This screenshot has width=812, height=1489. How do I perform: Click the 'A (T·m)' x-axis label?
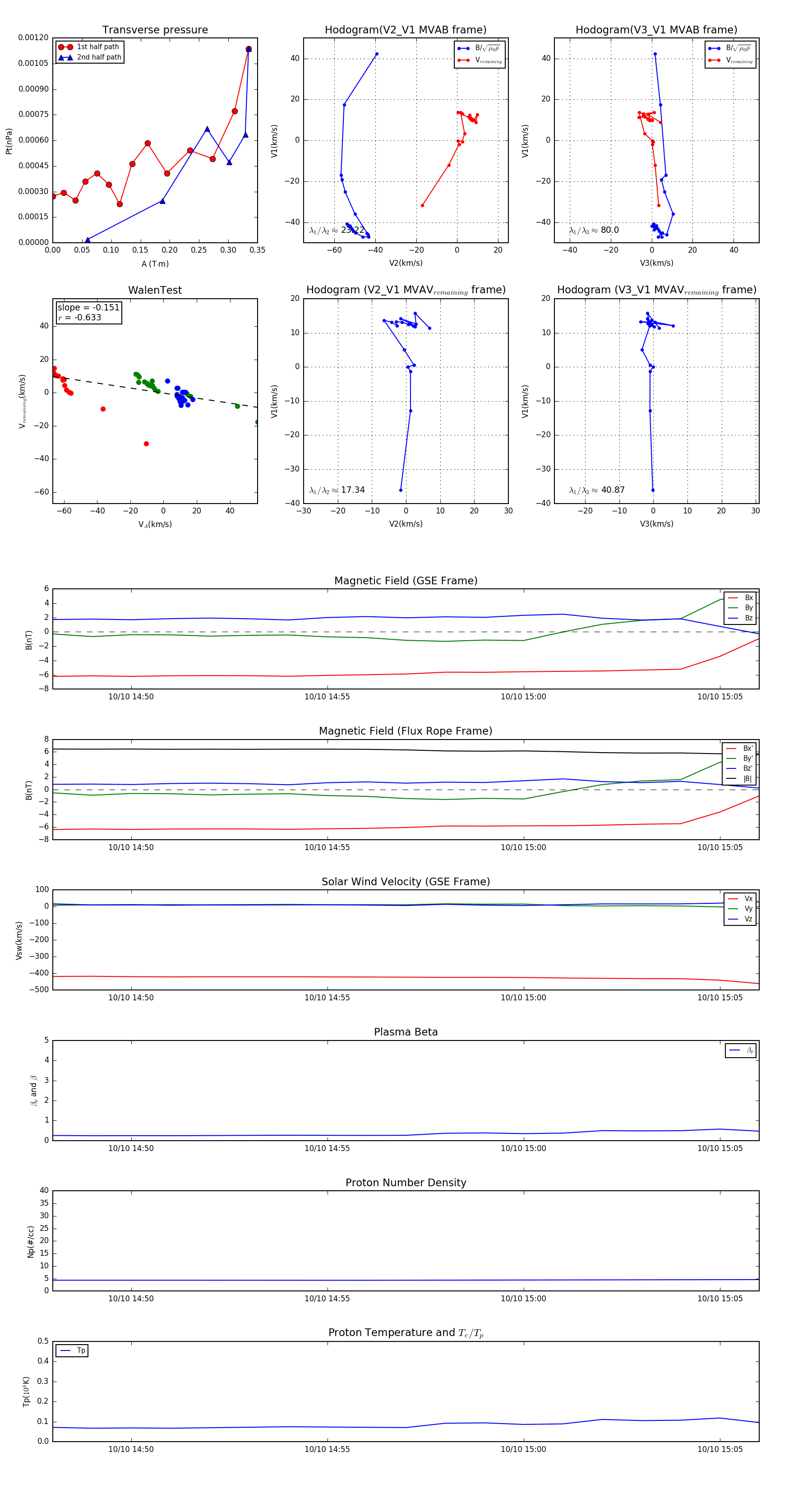tap(155, 264)
